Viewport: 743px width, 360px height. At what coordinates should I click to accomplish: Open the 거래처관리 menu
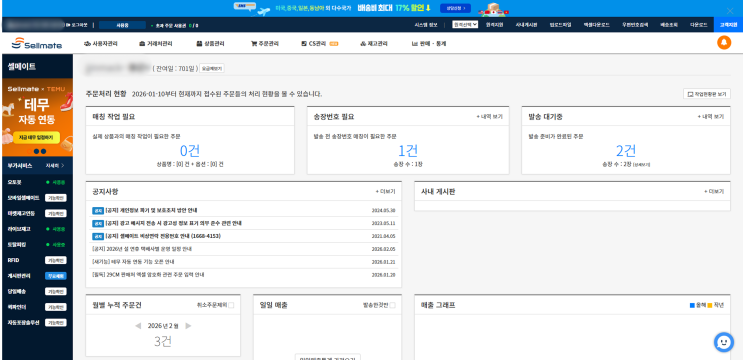tap(155, 44)
